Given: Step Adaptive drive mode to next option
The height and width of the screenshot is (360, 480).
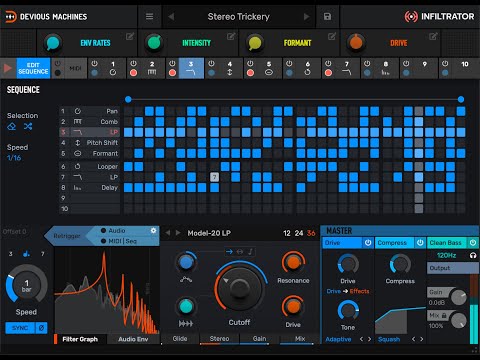Looking at the screenshot, I should 369,339.
